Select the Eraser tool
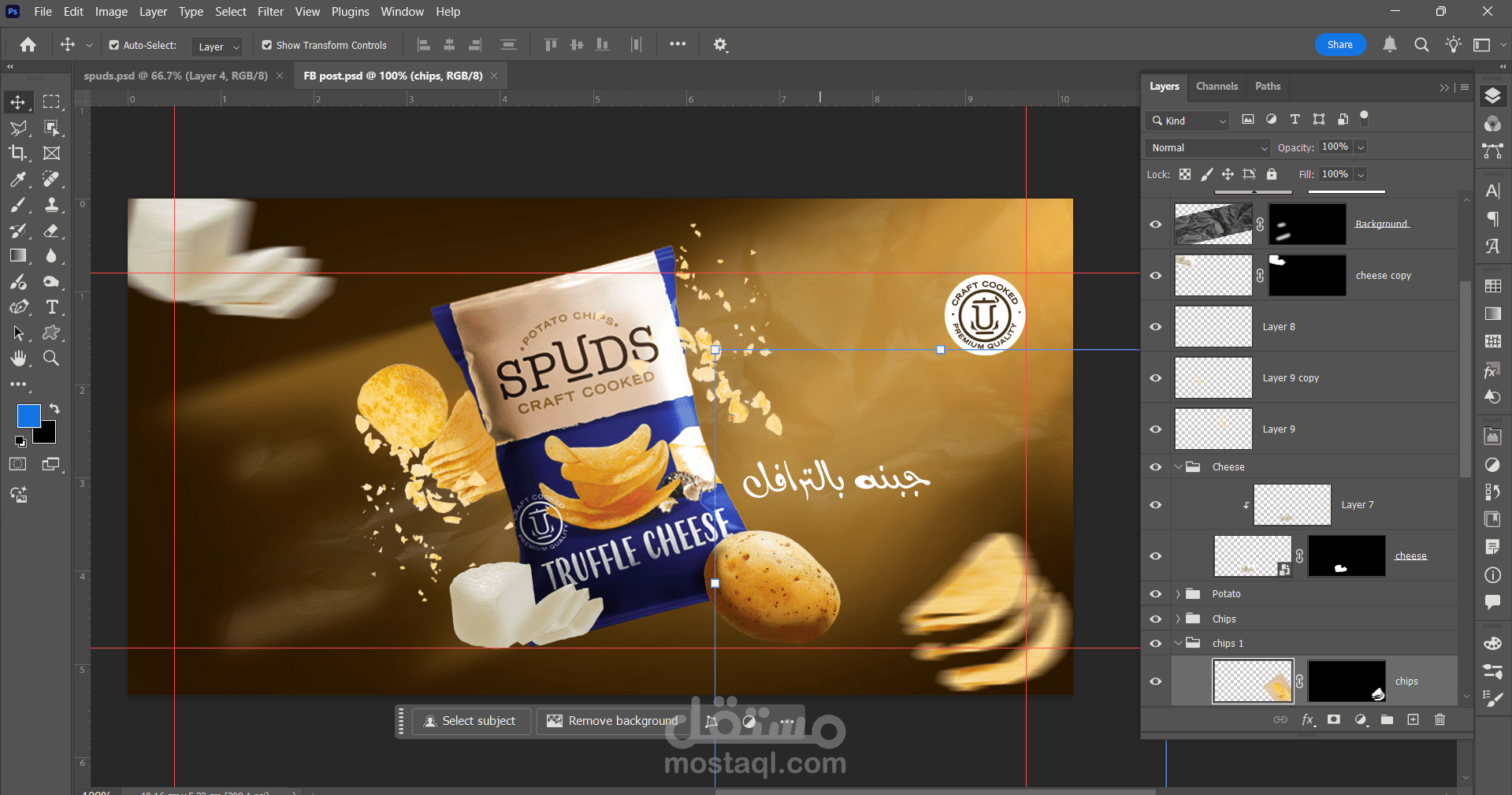The image size is (1512, 795). [51, 231]
